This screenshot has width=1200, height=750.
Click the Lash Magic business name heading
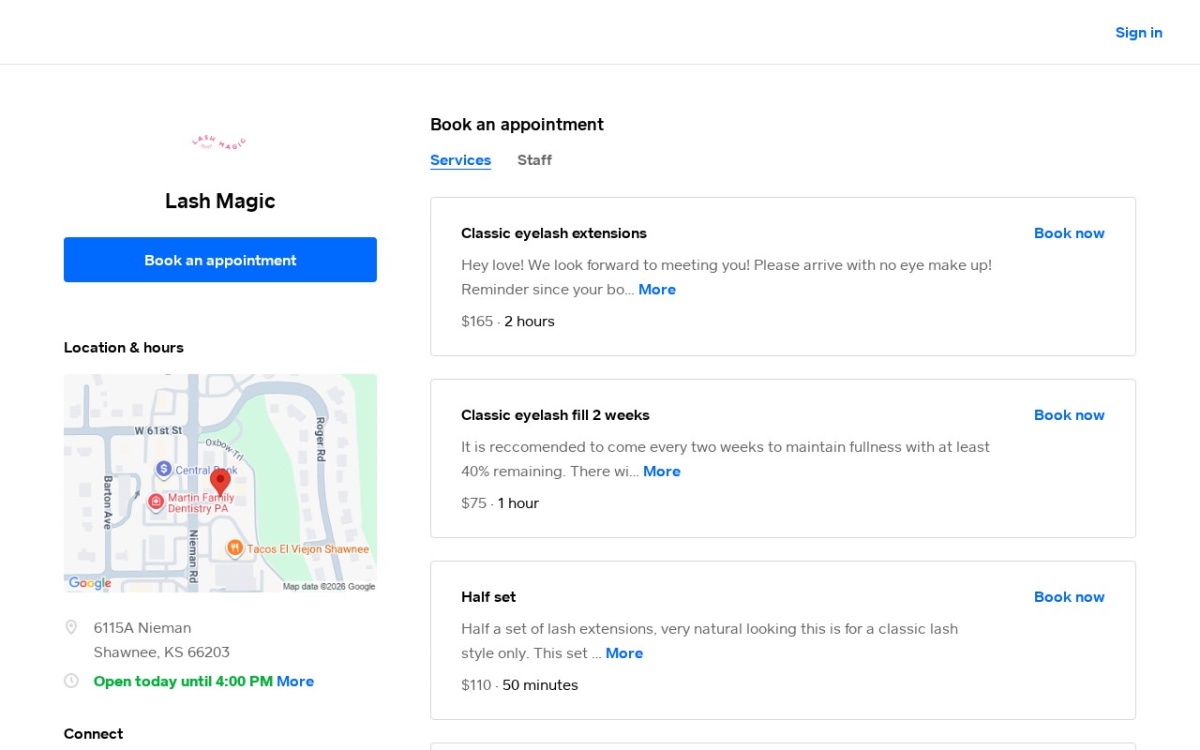(220, 201)
